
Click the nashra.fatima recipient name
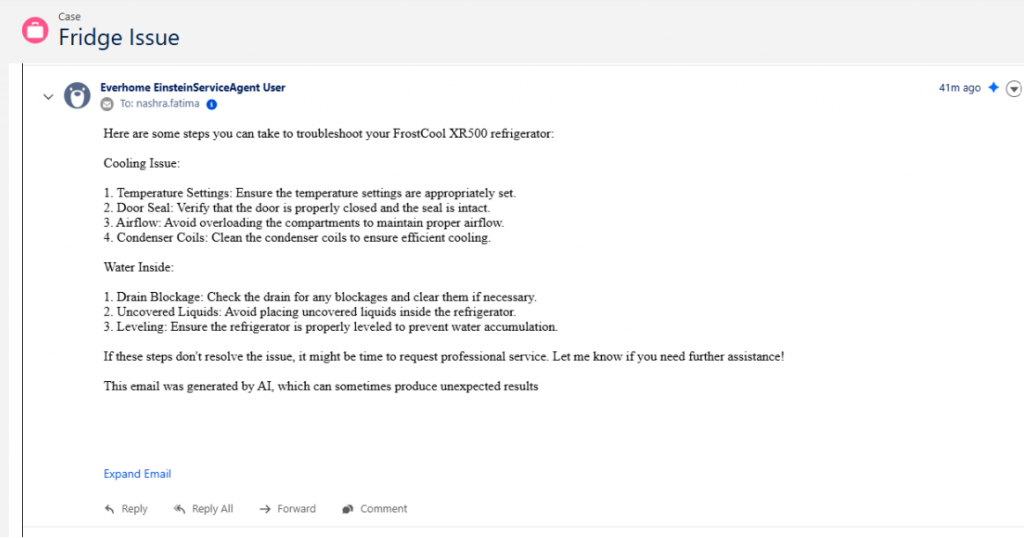pyautogui.click(x=167, y=104)
